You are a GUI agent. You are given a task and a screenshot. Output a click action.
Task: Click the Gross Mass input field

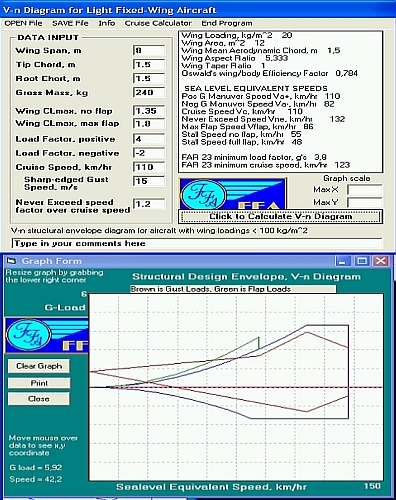click(x=149, y=93)
